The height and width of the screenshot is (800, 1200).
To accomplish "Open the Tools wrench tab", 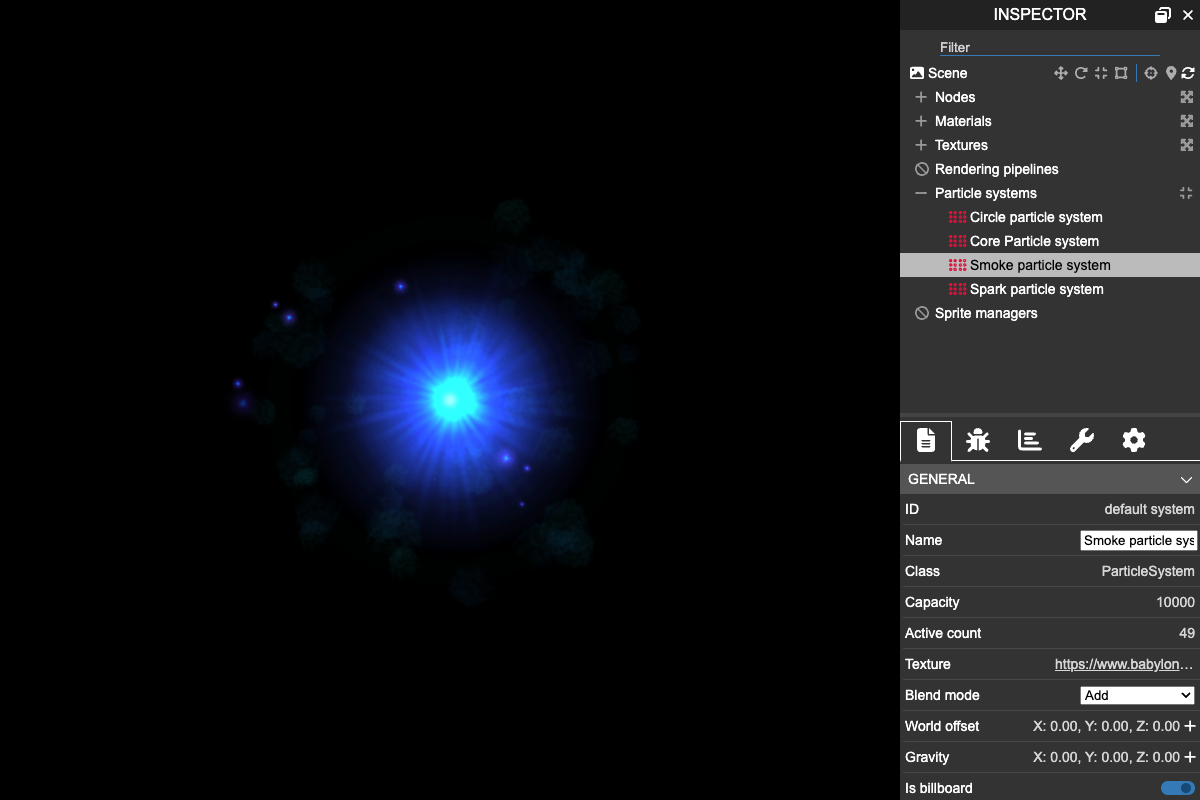I will [1081, 440].
